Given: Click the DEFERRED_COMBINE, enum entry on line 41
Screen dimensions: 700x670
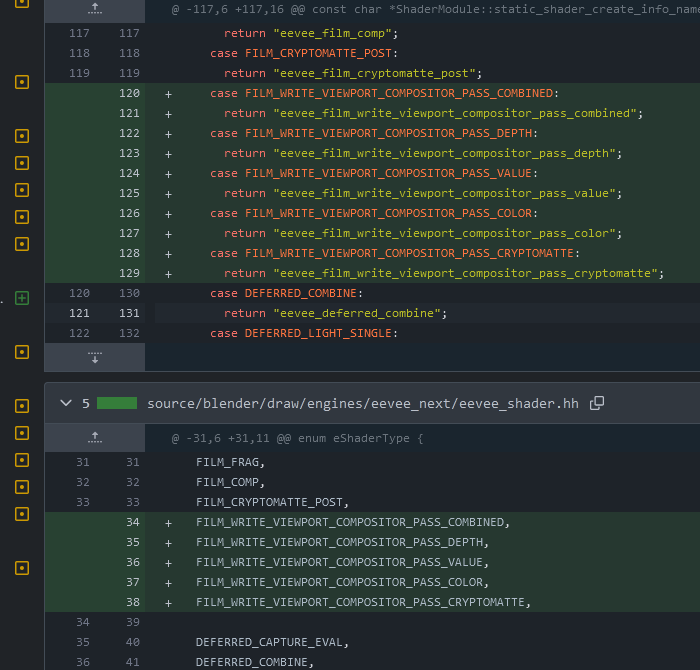Looking at the screenshot, I should 255,662.
